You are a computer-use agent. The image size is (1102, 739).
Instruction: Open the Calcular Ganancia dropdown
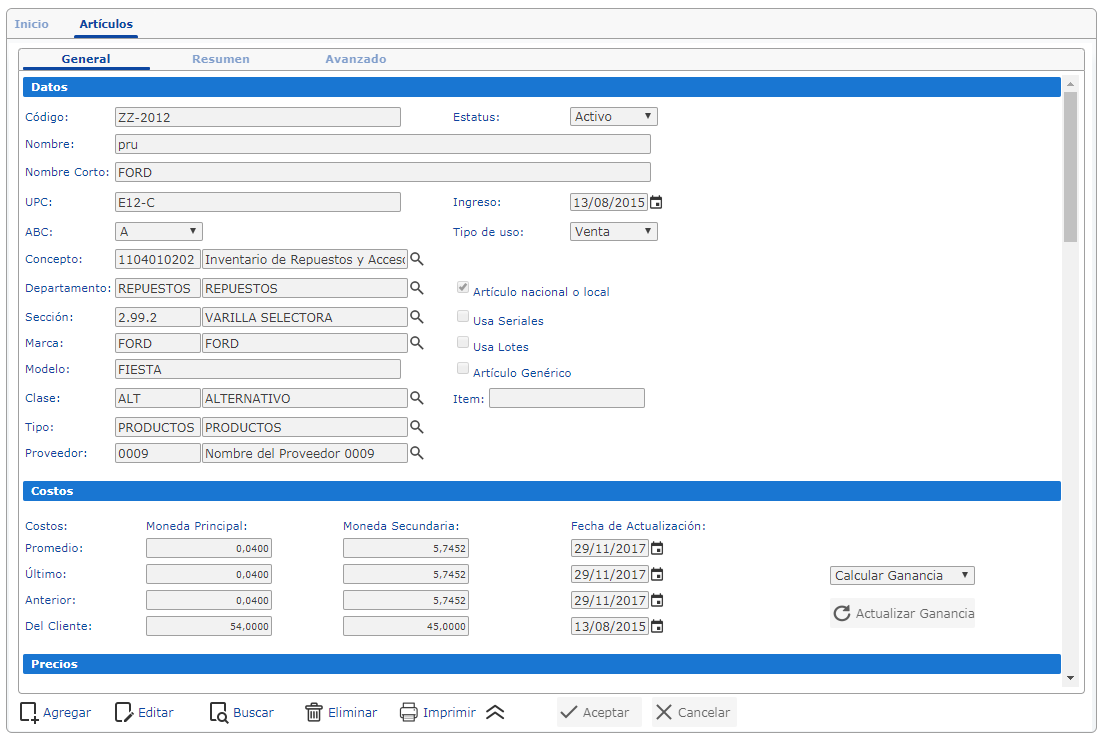pos(901,576)
